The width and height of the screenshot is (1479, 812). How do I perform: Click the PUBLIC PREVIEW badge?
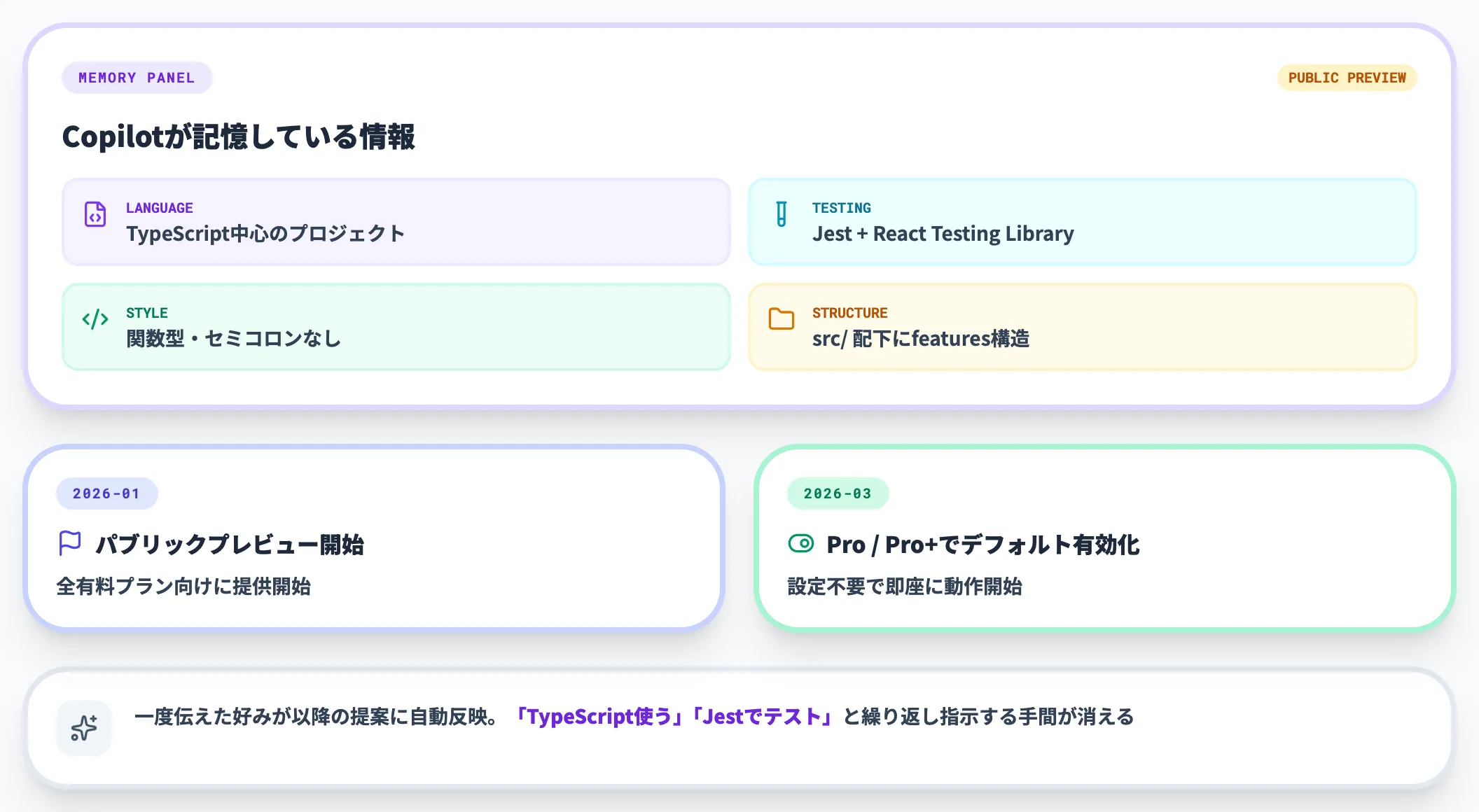point(1347,78)
